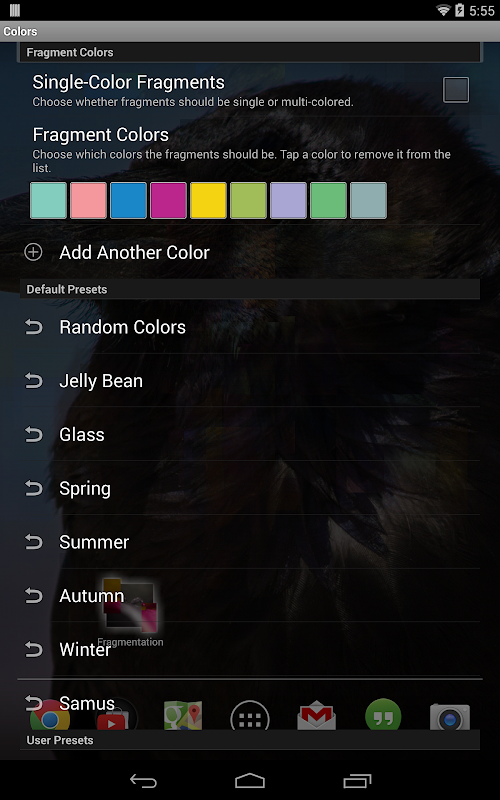This screenshot has width=500, height=800.
Task: Select the Summer preset label
Action: point(94,542)
